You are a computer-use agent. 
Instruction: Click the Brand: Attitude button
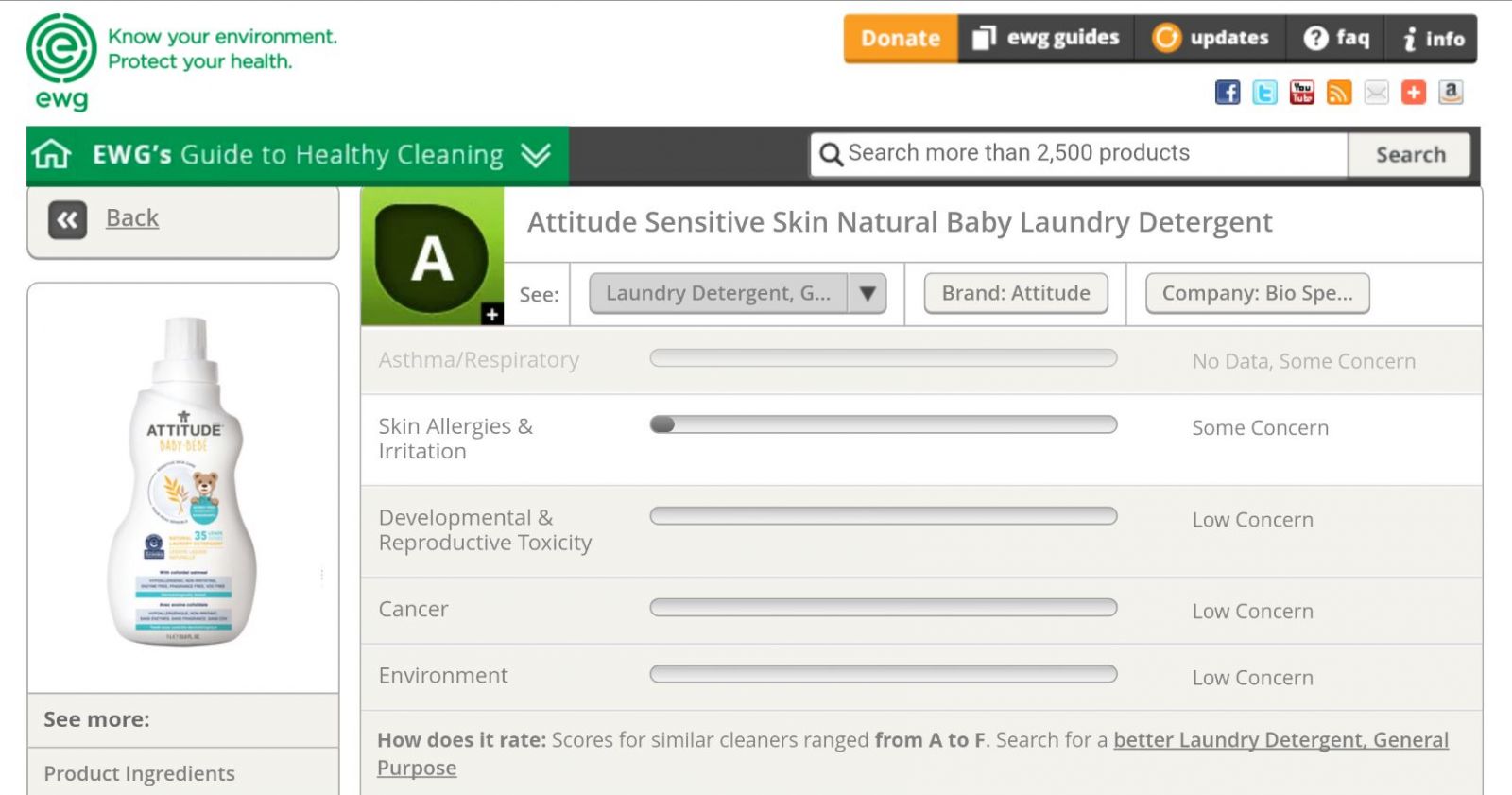(x=1016, y=293)
